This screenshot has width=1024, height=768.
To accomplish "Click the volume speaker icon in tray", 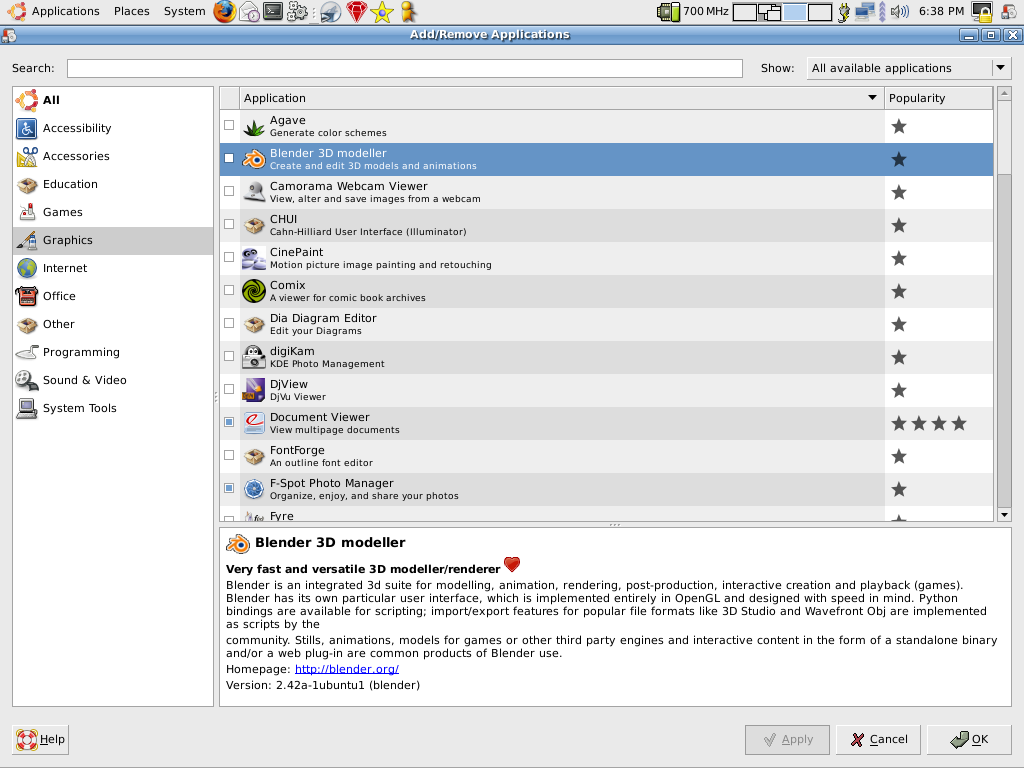I will (900, 11).
